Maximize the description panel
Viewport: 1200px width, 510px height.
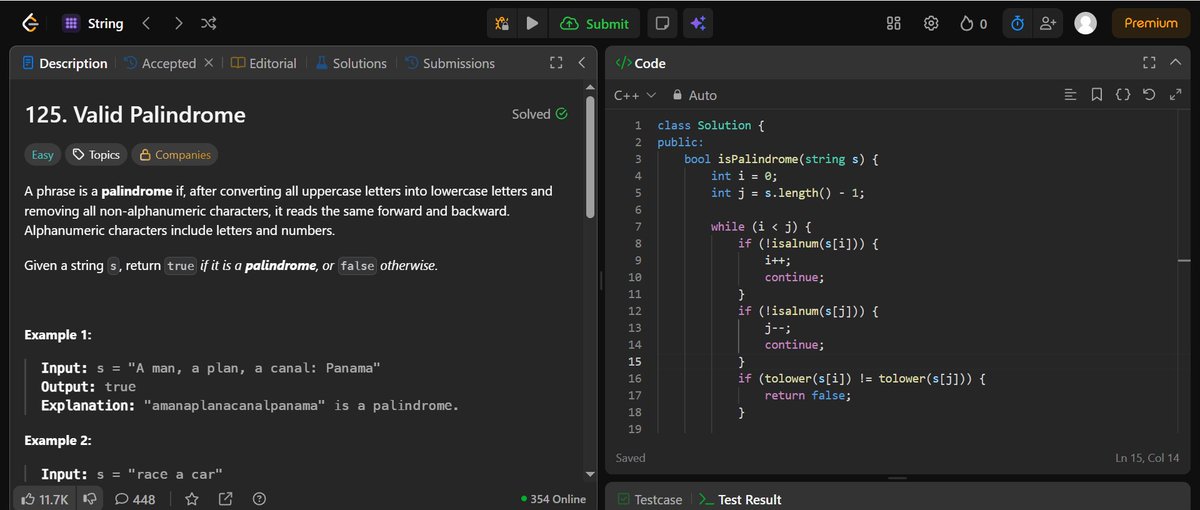(x=557, y=63)
